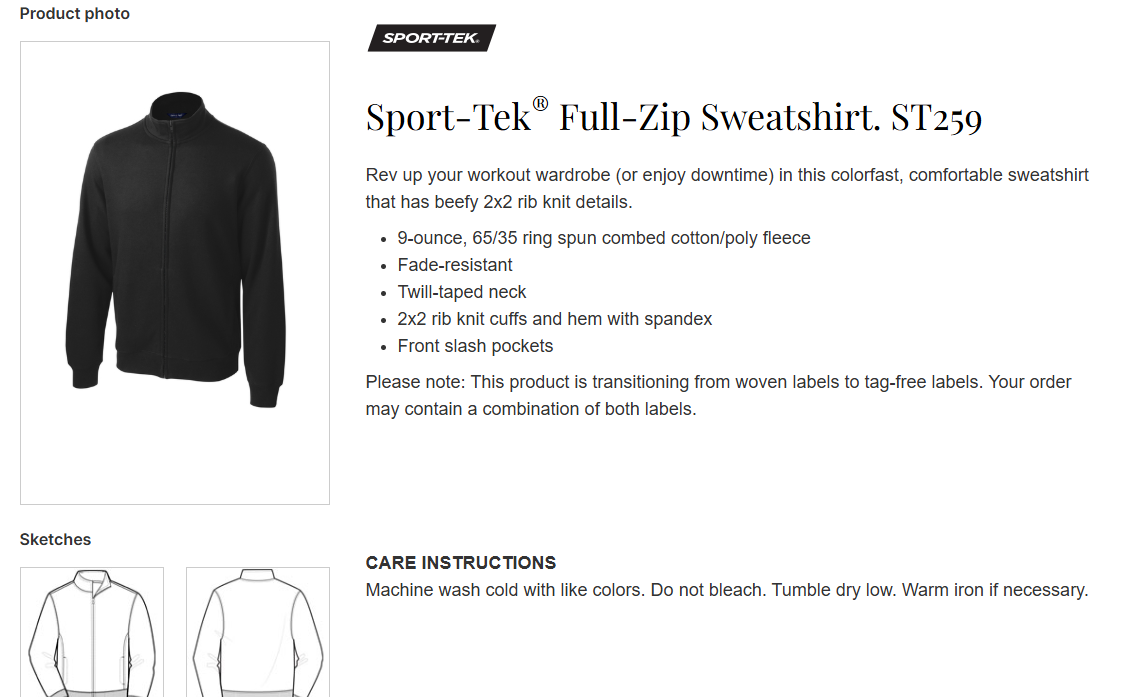This screenshot has height=697, width=1125.
Task: Select the front view sketch thumbnail
Action: (x=92, y=632)
